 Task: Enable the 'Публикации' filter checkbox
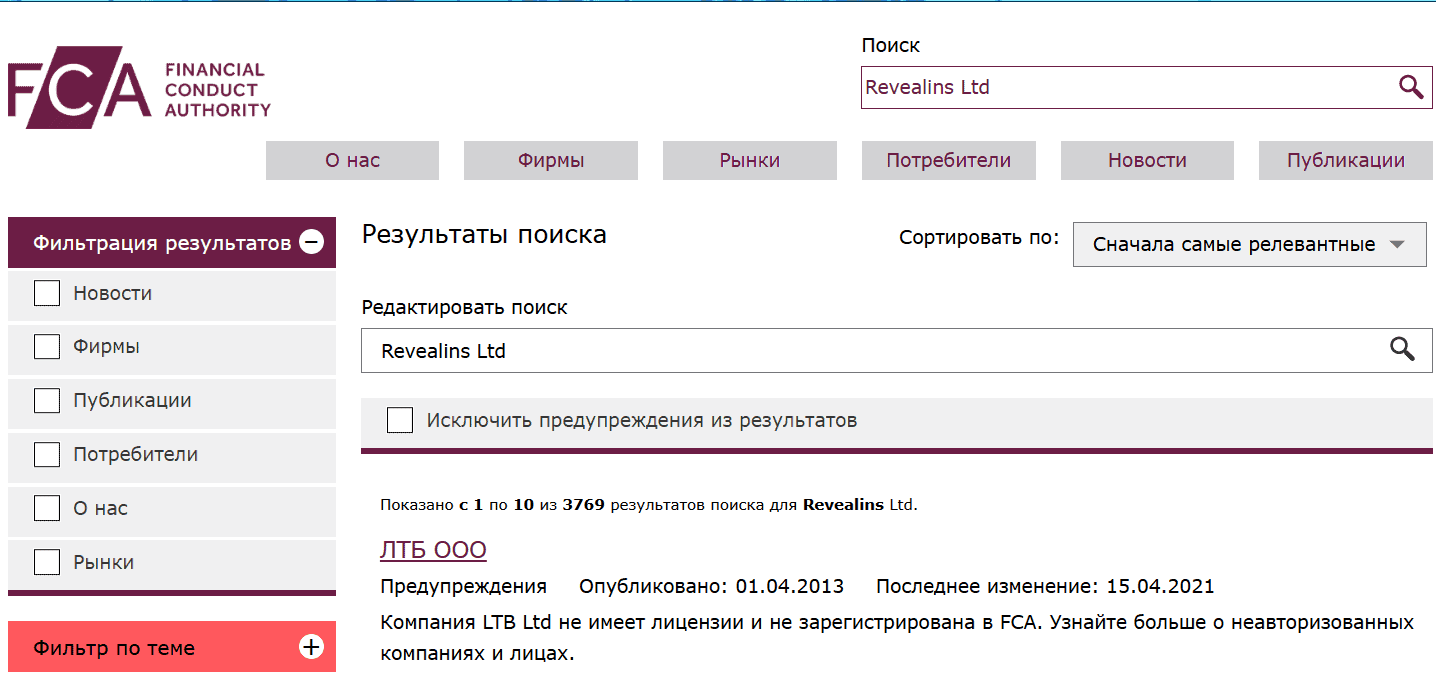point(46,400)
